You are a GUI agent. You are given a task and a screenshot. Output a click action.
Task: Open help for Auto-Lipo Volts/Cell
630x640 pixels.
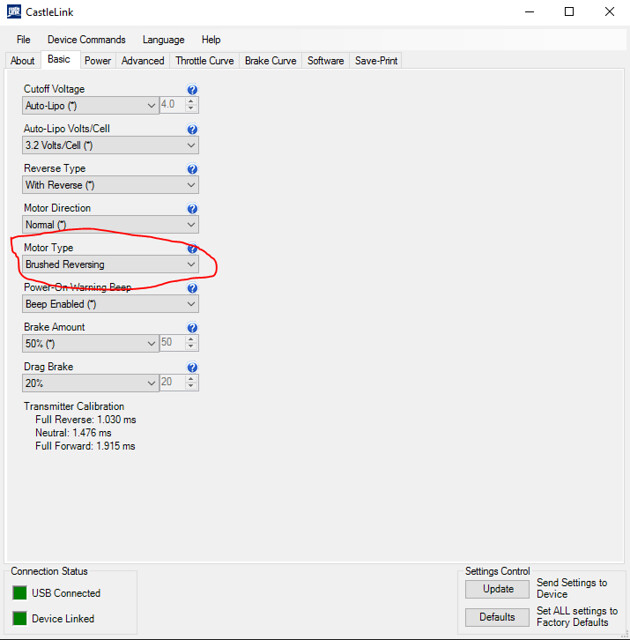[x=192, y=129]
